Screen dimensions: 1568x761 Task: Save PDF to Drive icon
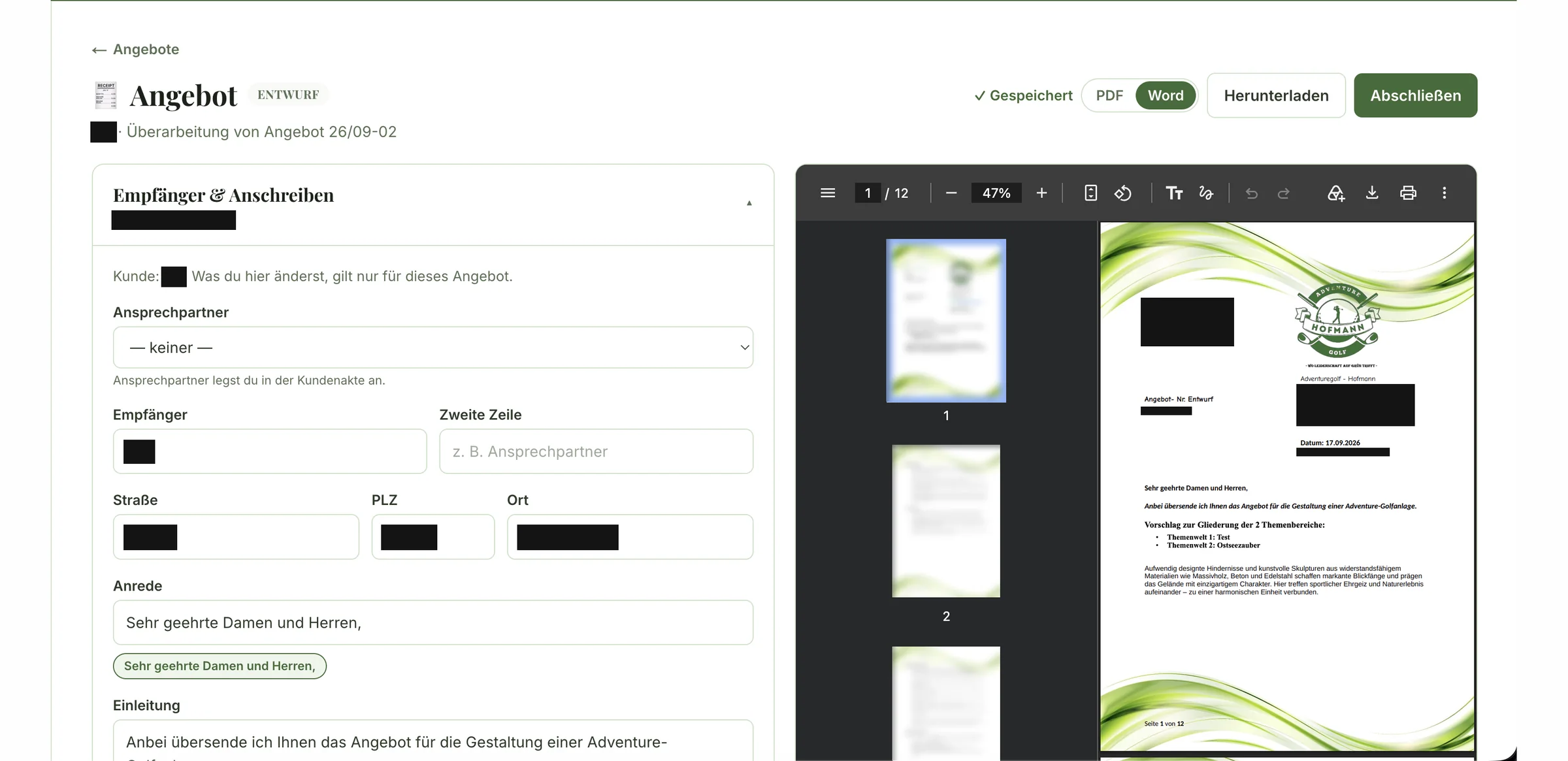point(1335,193)
